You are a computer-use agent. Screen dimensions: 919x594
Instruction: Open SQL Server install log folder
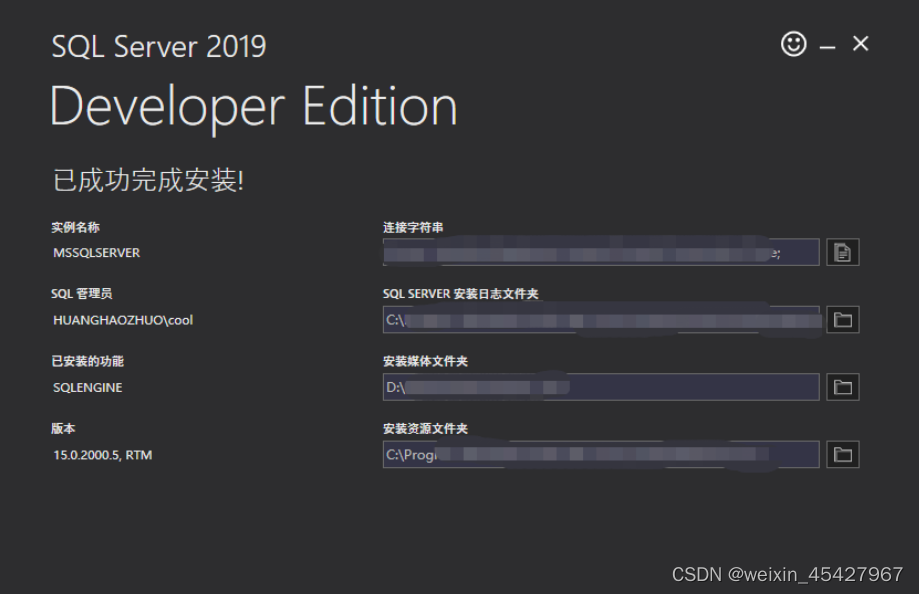pos(843,320)
